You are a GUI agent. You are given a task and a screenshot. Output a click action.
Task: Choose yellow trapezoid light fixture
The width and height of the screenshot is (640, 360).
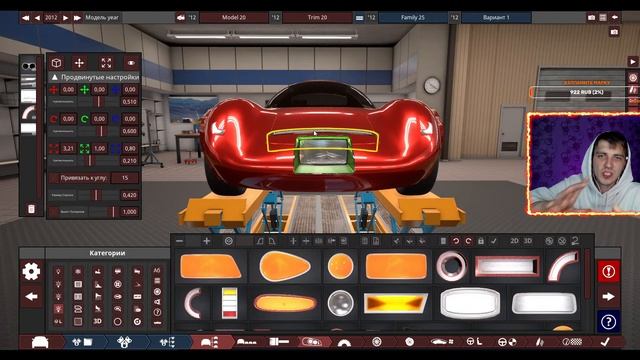point(396,303)
